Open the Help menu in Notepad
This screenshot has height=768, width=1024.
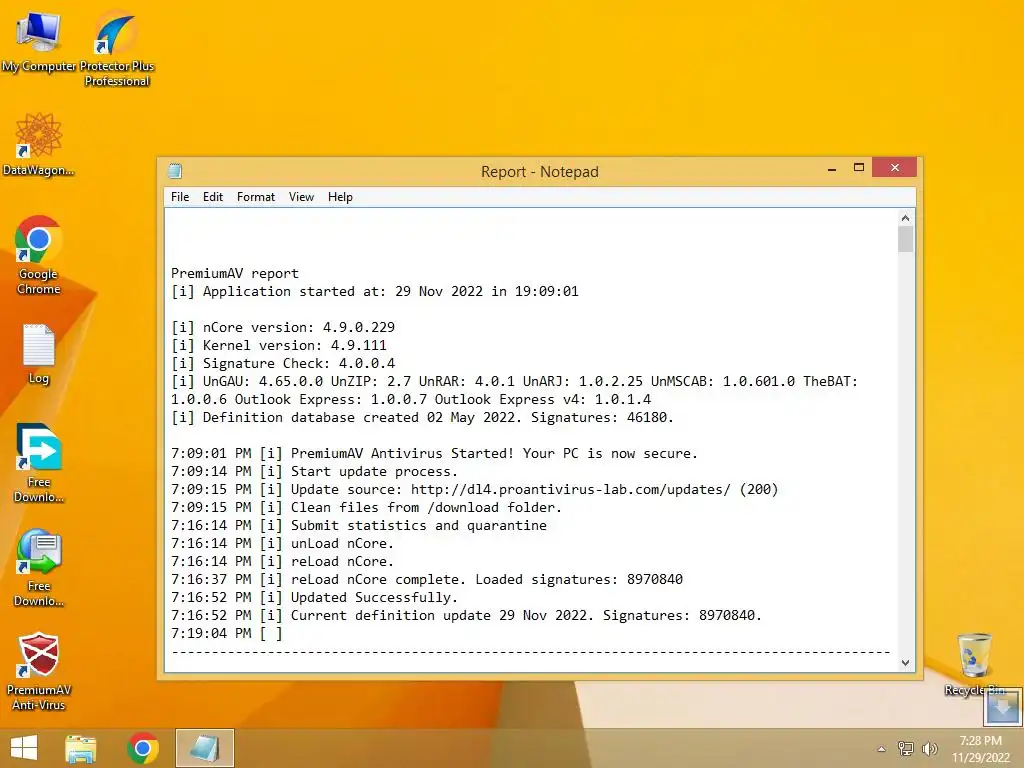(x=340, y=197)
